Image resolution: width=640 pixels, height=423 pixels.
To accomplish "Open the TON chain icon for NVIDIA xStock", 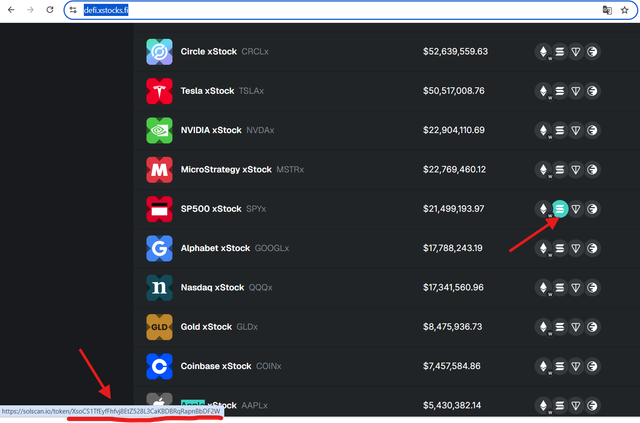I will tap(576, 130).
